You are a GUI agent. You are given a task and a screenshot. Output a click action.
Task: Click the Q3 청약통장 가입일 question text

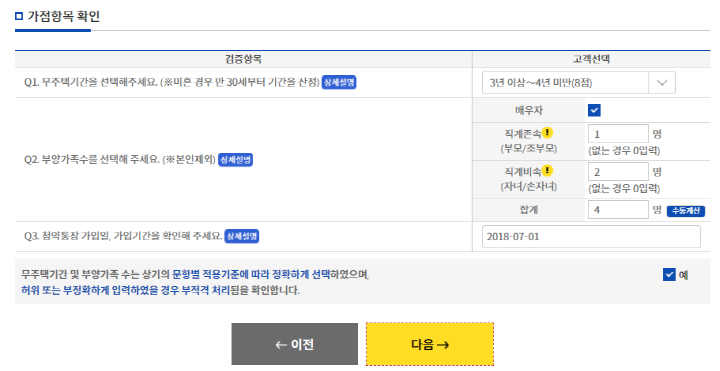point(123,236)
